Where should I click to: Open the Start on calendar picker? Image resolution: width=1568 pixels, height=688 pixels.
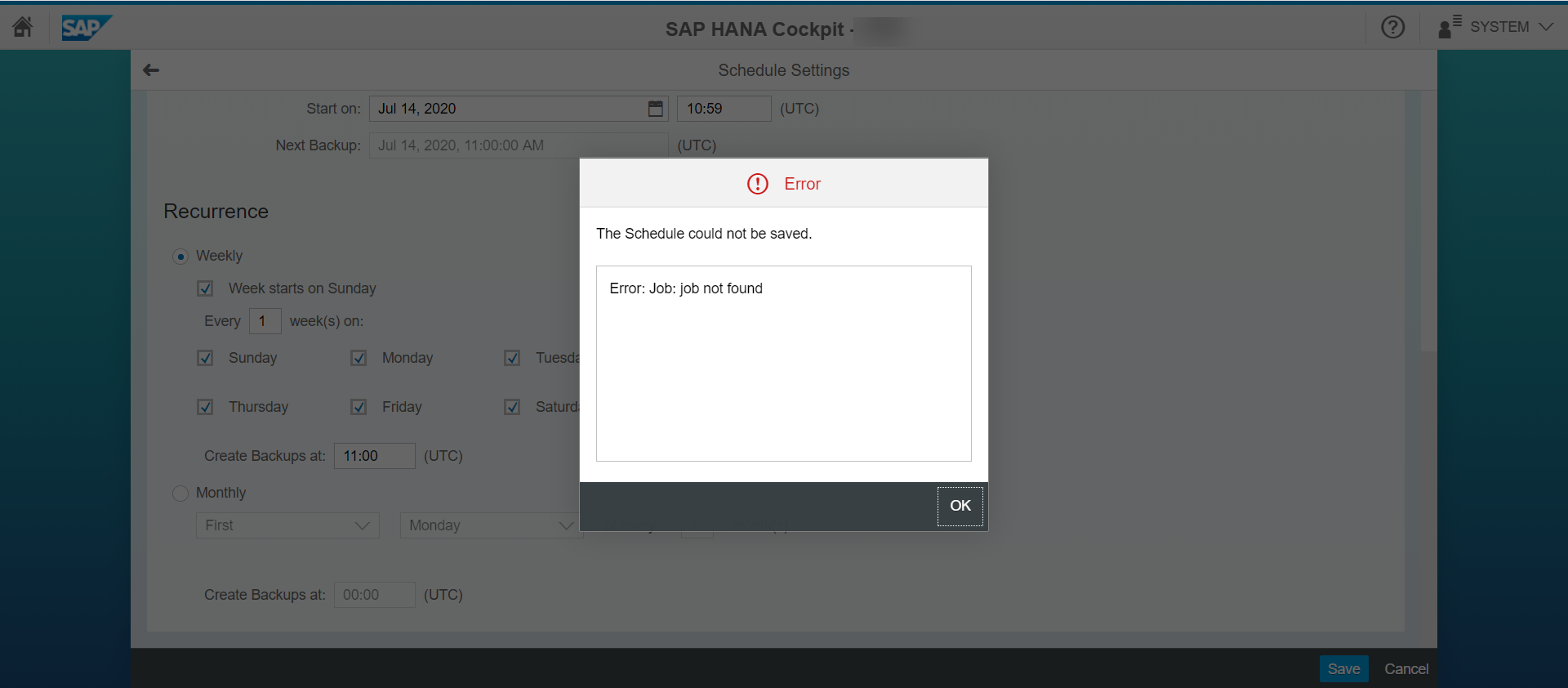(x=655, y=109)
